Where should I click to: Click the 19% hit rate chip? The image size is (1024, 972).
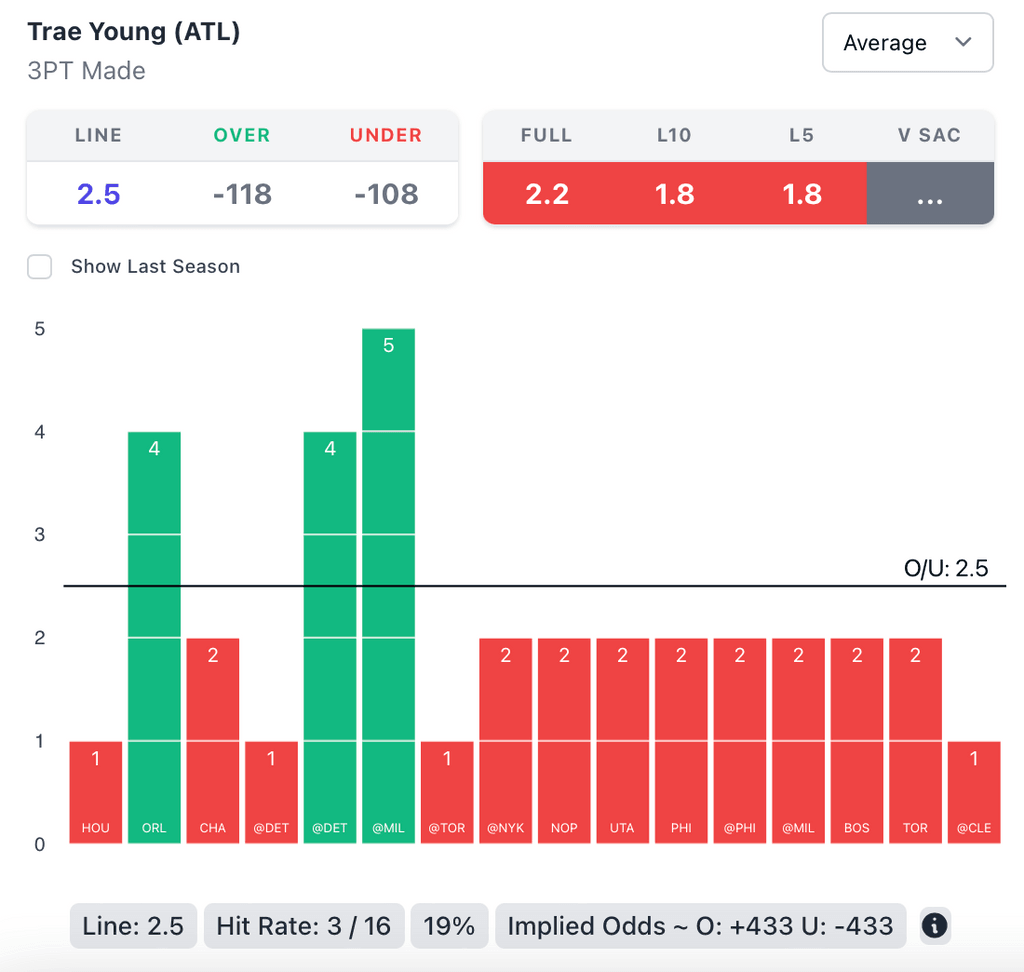click(449, 926)
